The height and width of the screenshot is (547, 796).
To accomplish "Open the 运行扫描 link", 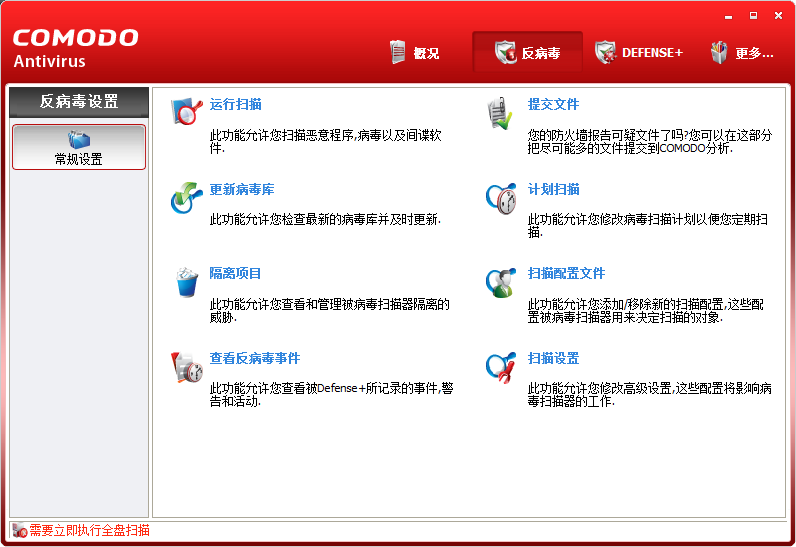I will coord(236,105).
